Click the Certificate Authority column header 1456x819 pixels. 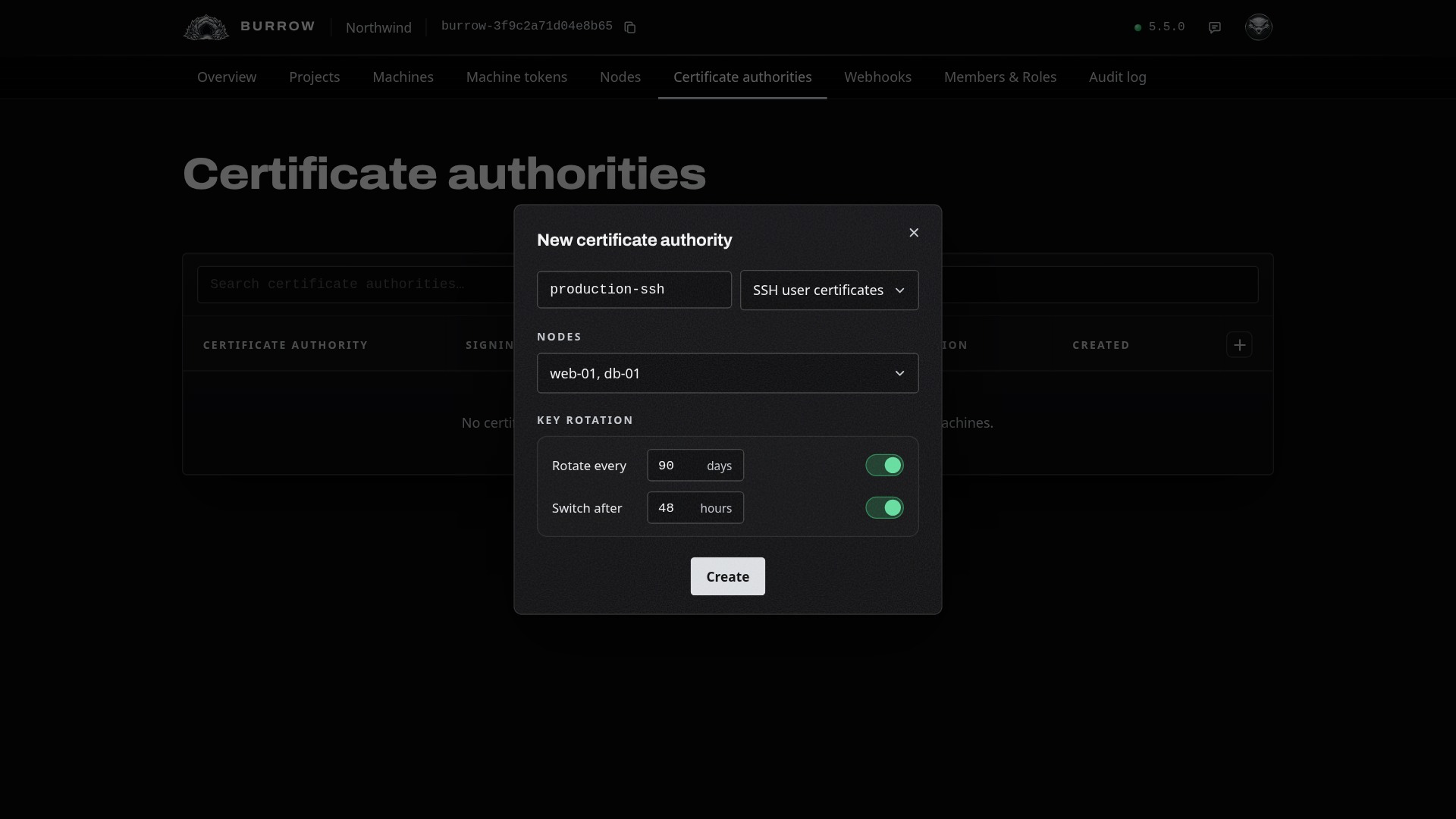click(285, 345)
